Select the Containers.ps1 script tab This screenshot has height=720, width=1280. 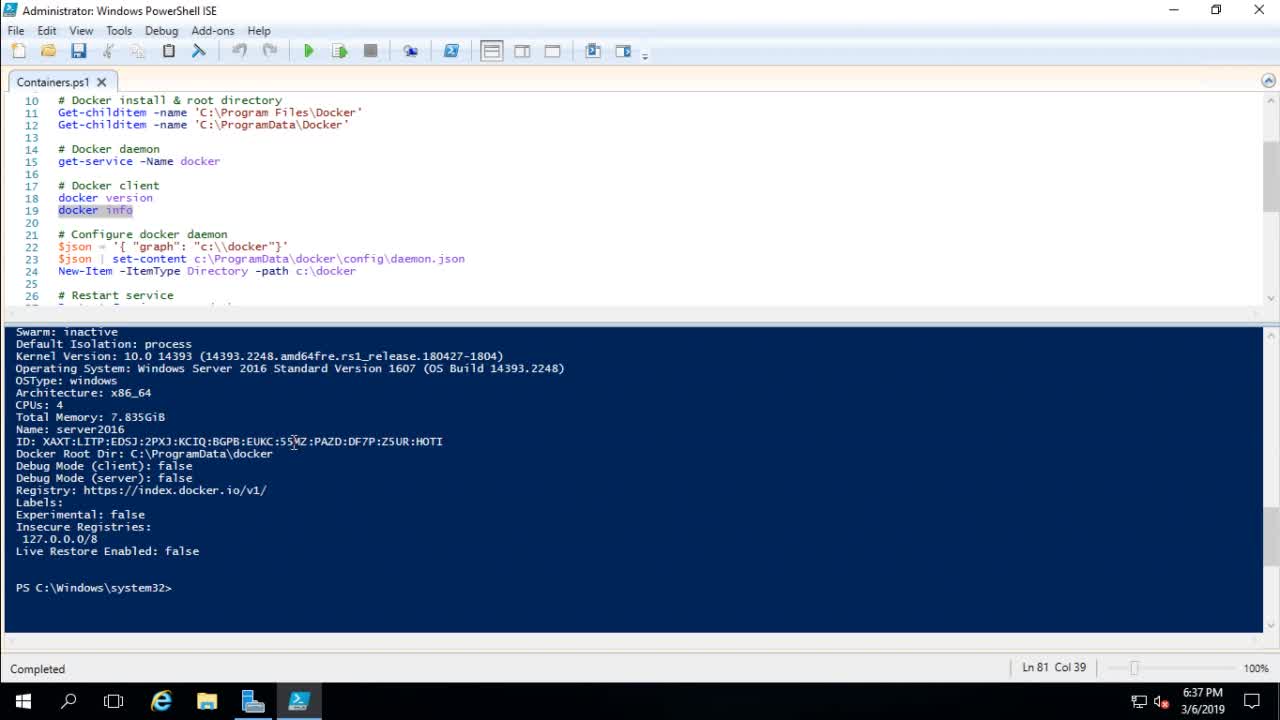click(52, 82)
